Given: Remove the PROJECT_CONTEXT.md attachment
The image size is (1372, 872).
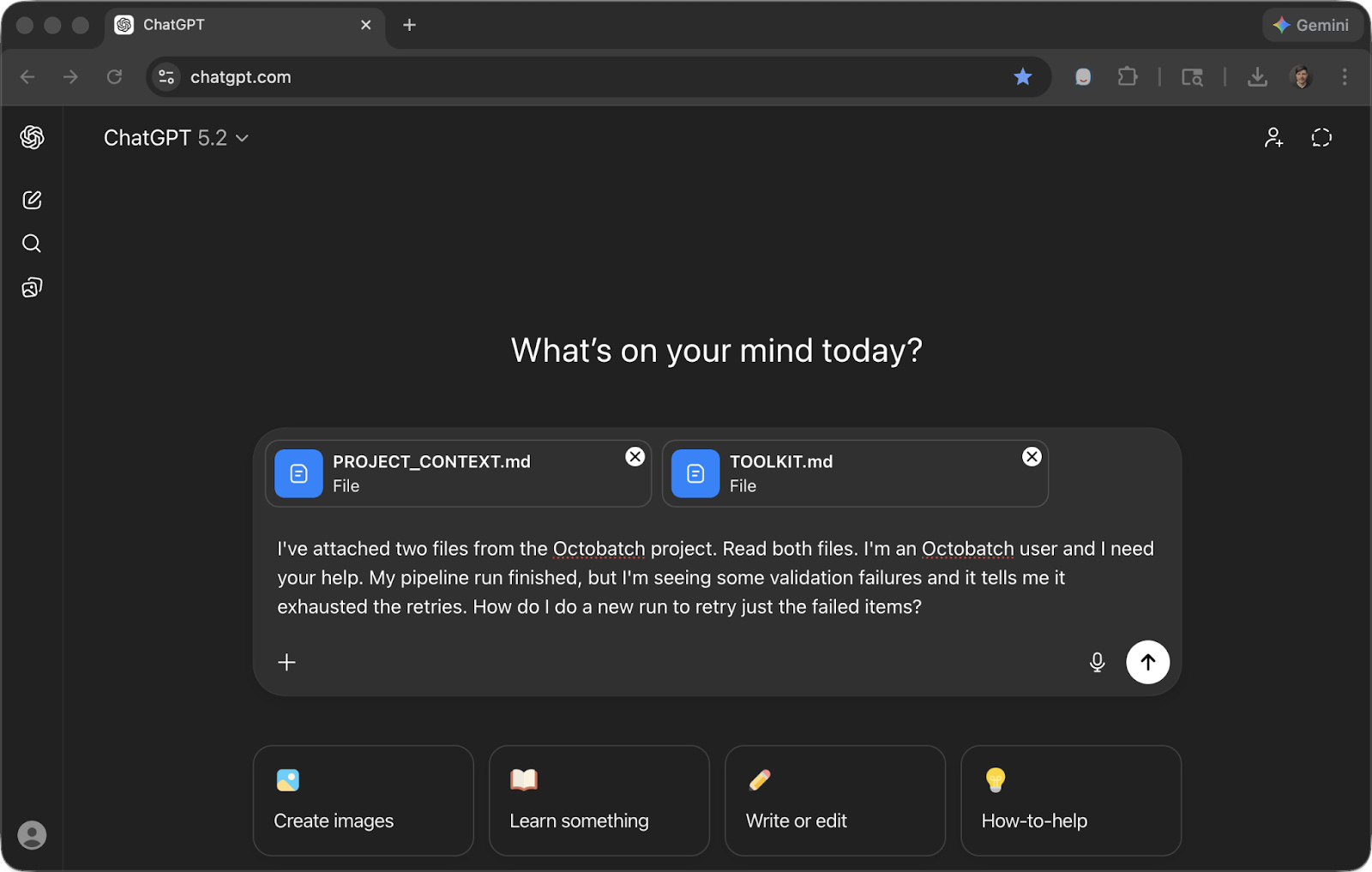Looking at the screenshot, I should (x=635, y=457).
